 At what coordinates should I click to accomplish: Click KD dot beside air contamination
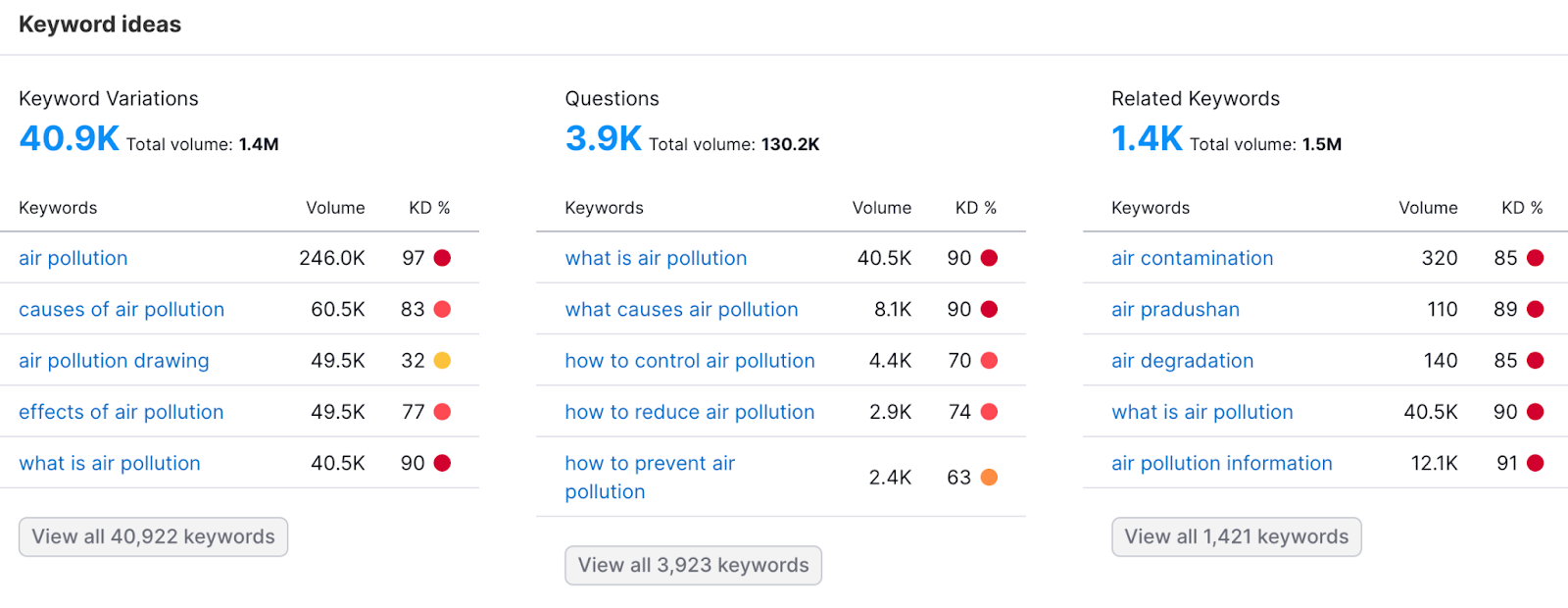1535,258
